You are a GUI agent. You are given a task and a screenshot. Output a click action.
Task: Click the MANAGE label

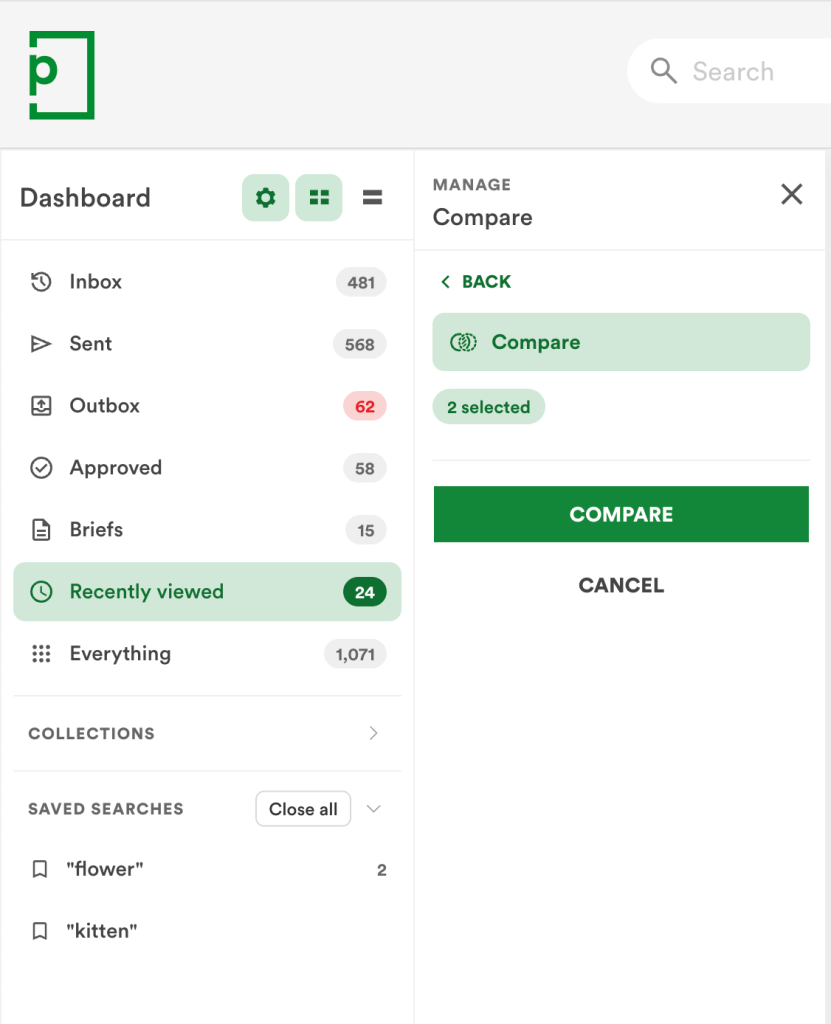pyautogui.click(x=472, y=185)
